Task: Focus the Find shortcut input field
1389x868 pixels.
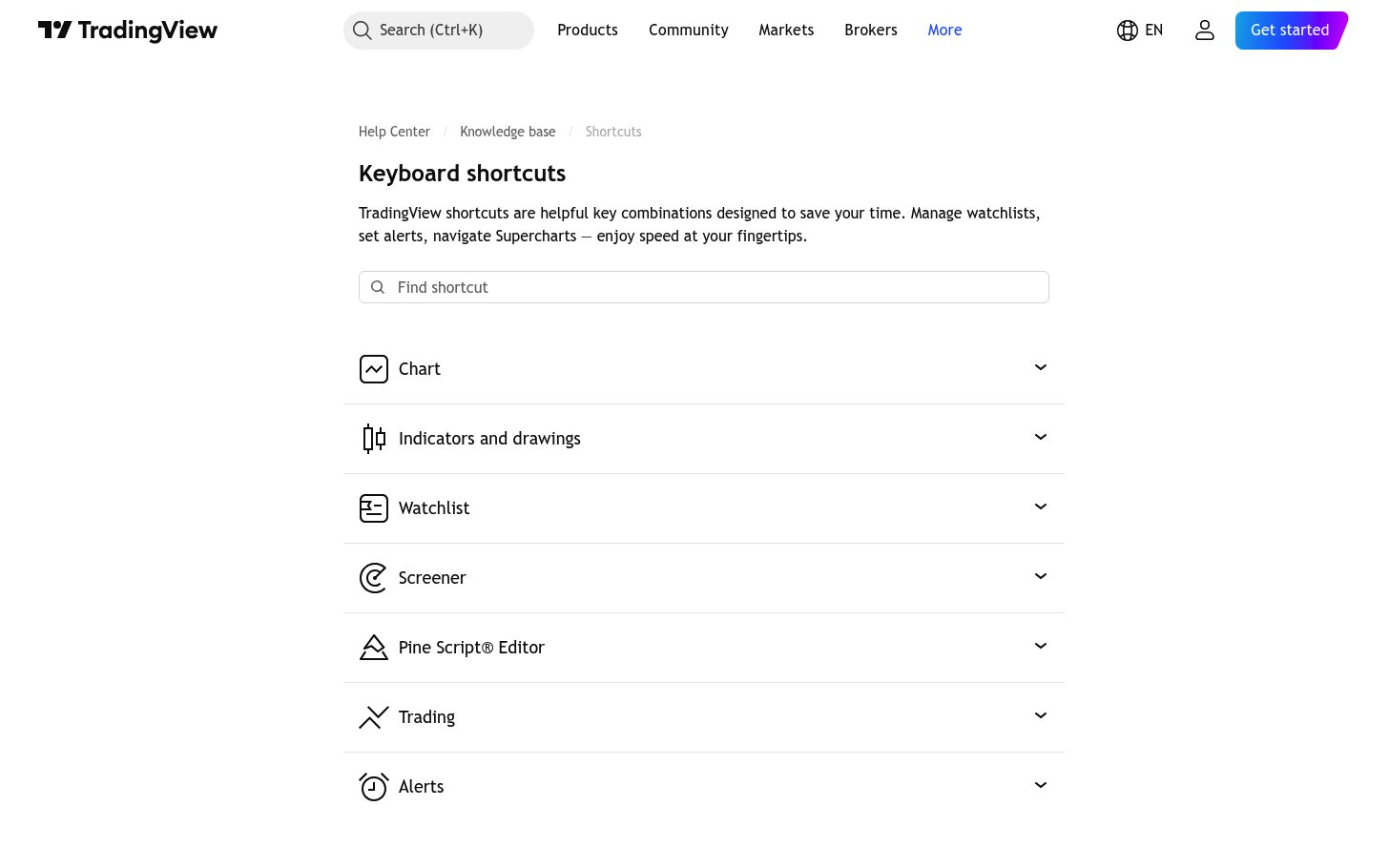Action: [704, 287]
